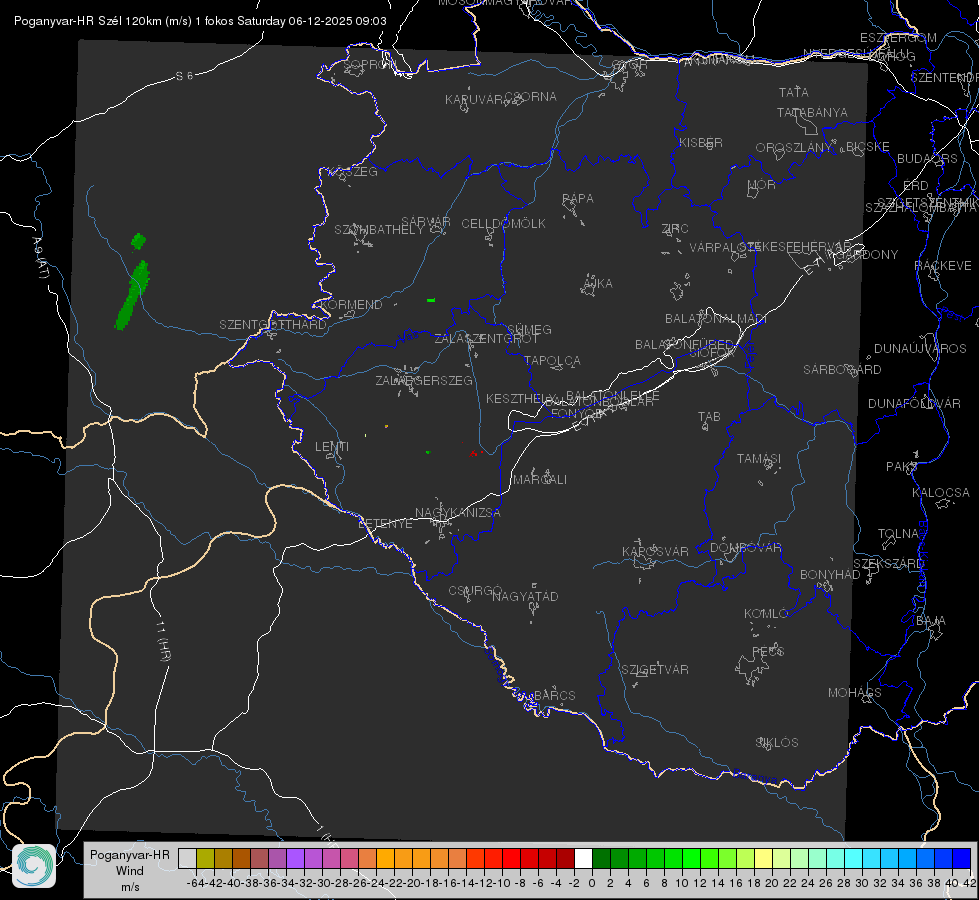Click the AJKA city label
Viewport: 979px width, 900px height.
(598, 284)
